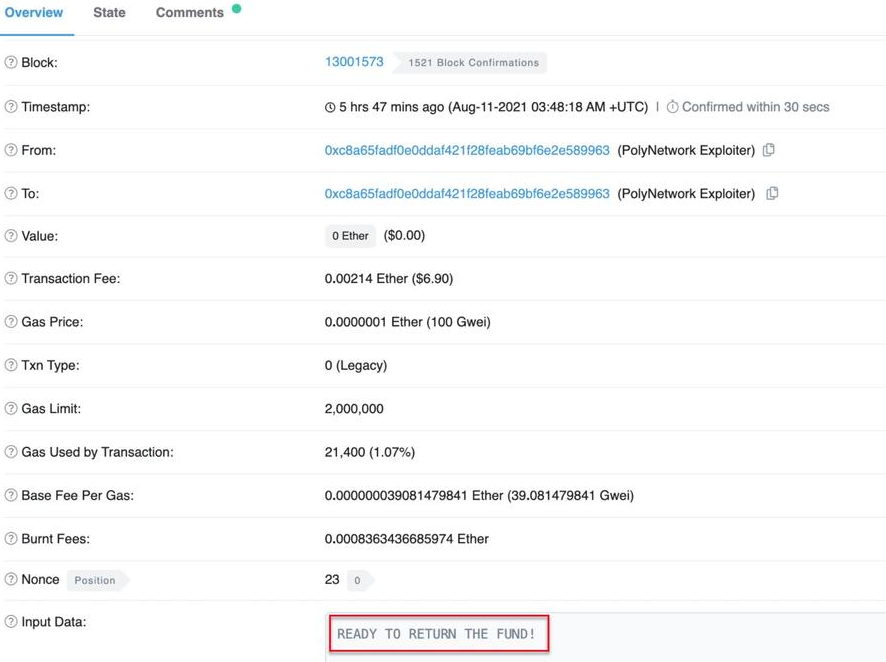The image size is (886, 662).
Task: Open block number 13001573
Action: (354, 62)
